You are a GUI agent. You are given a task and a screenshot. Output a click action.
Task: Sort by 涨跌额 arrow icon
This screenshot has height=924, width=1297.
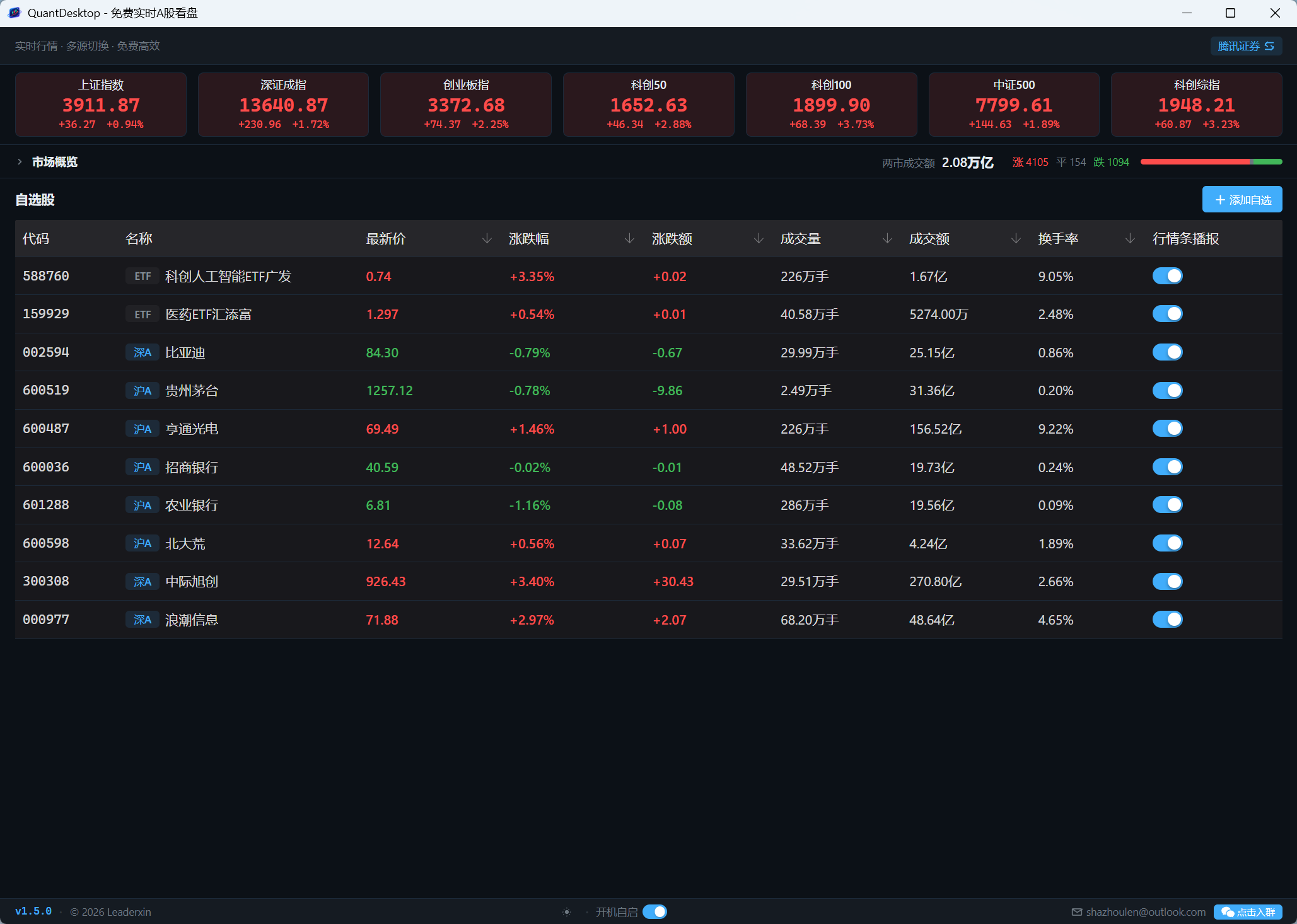point(759,238)
